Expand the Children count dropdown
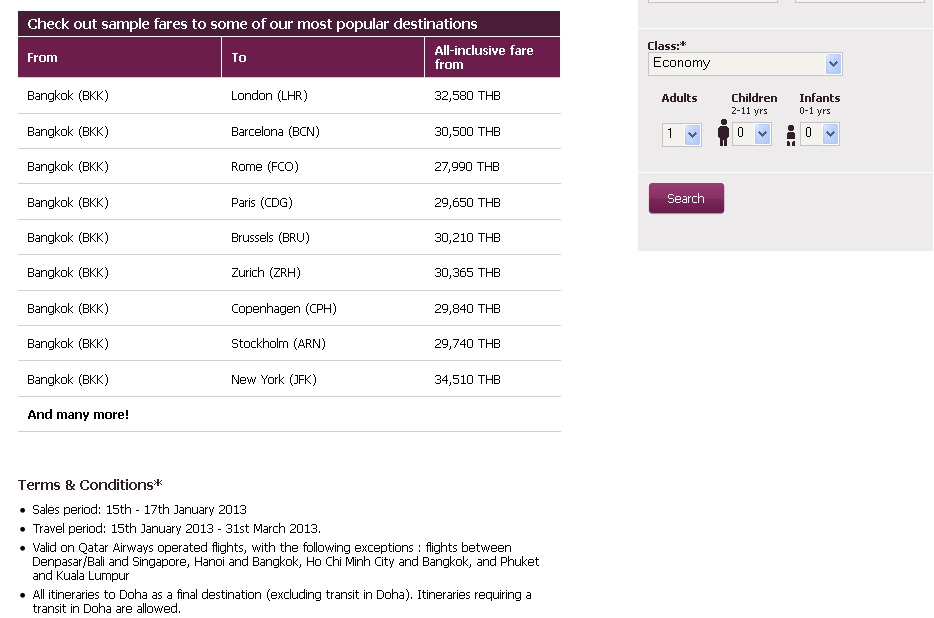 pos(752,134)
